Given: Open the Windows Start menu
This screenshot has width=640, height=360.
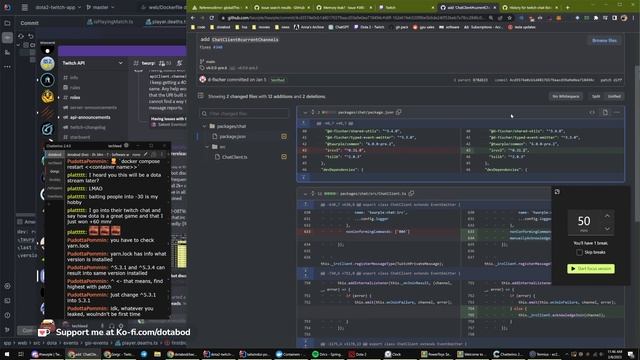Looking at the screenshot, I should click(x=7, y=354).
